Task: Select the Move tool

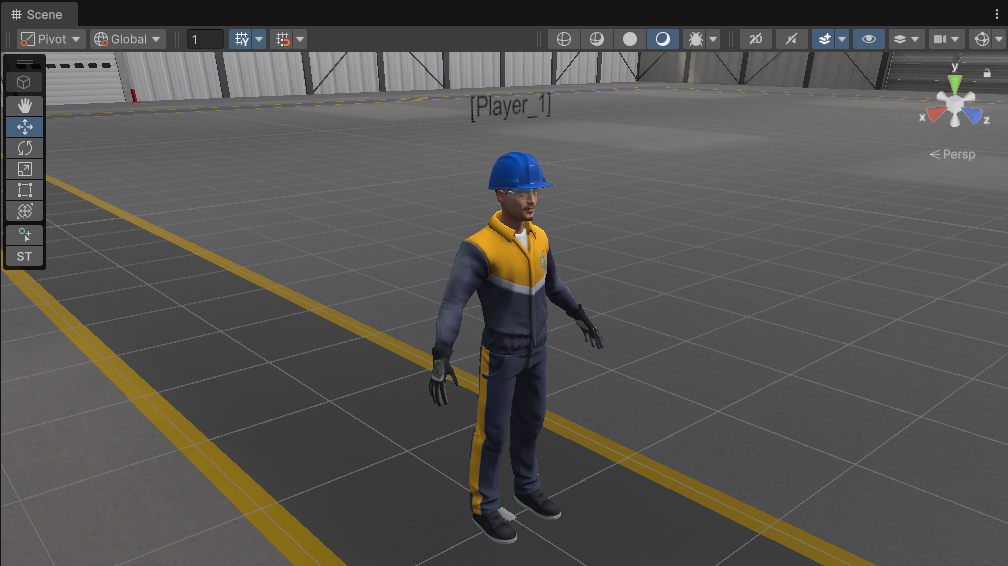Action: [x=25, y=127]
